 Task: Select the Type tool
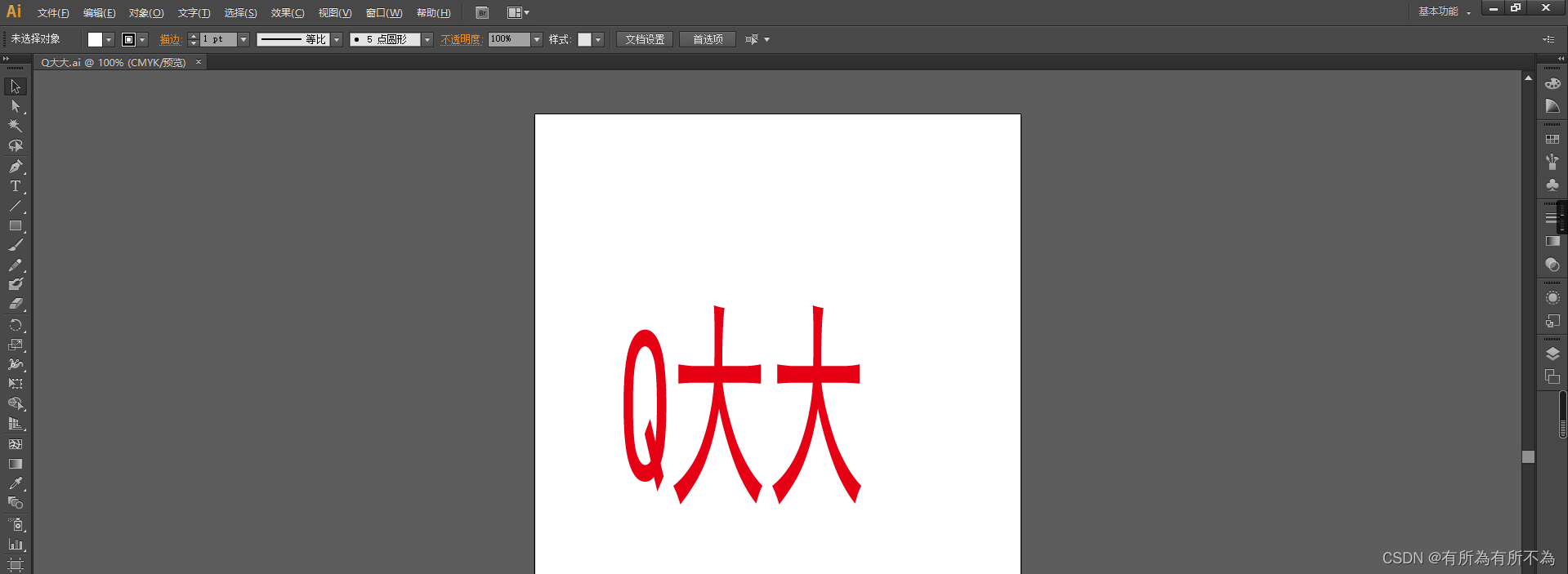point(16,186)
